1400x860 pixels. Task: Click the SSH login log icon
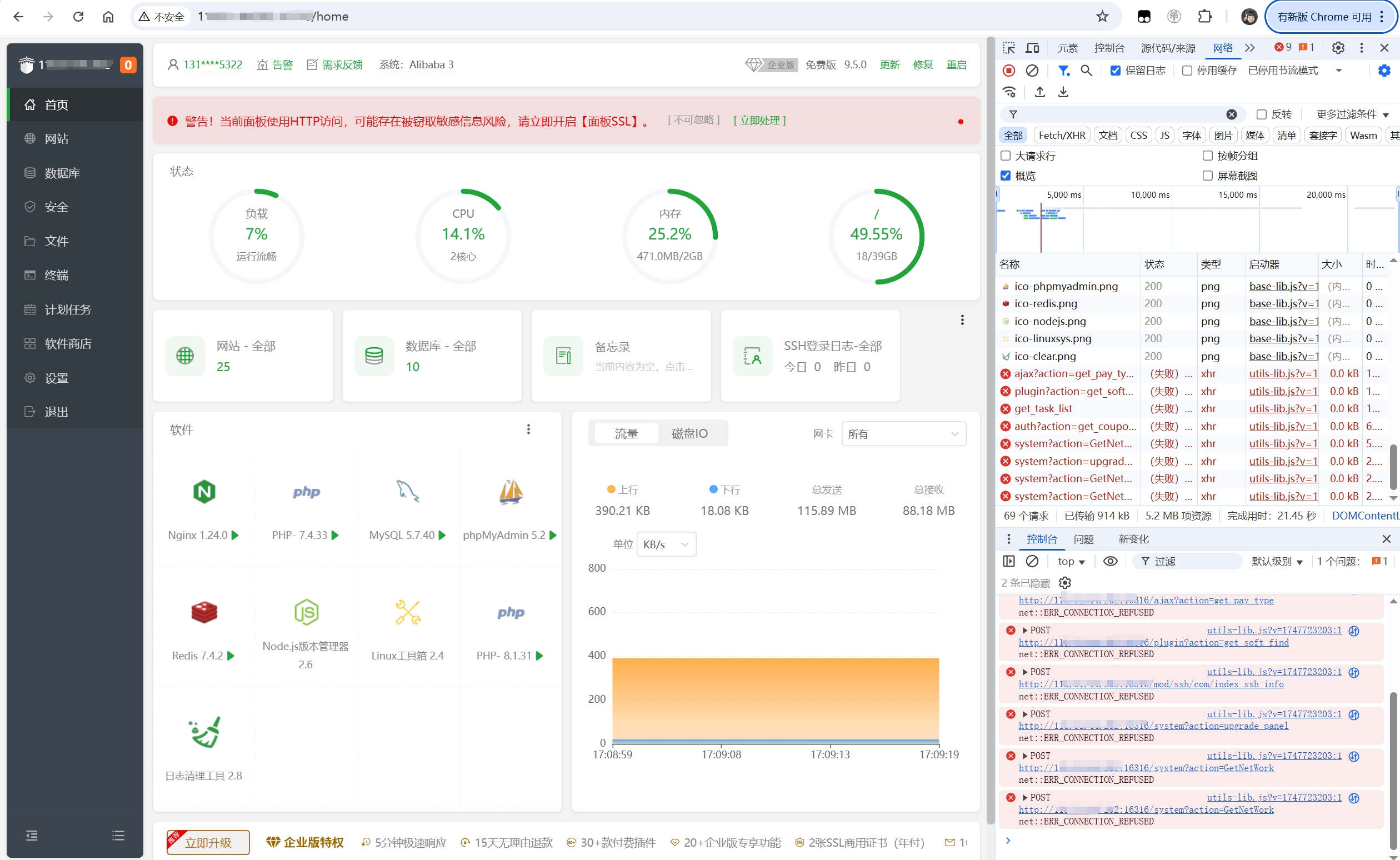click(x=752, y=356)
